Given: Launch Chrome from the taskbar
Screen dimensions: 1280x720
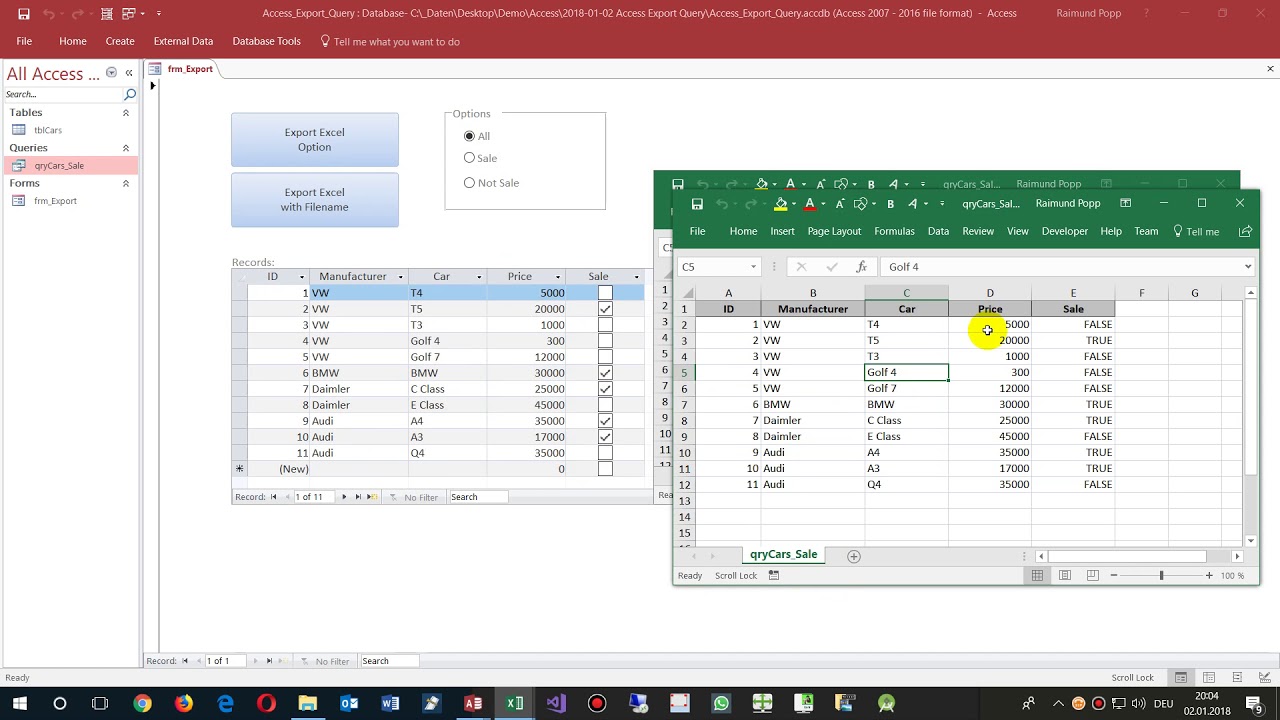Looking at the screenshot, I should [x=142, y=704].
